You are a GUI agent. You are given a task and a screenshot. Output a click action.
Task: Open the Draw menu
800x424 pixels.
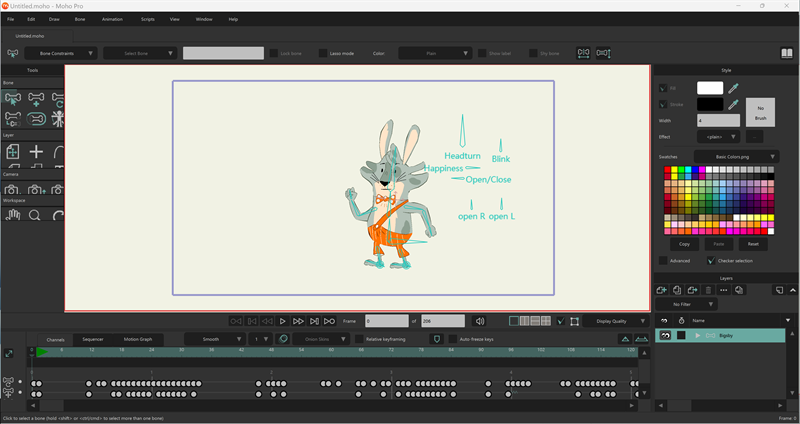click(x=54, y=19)
